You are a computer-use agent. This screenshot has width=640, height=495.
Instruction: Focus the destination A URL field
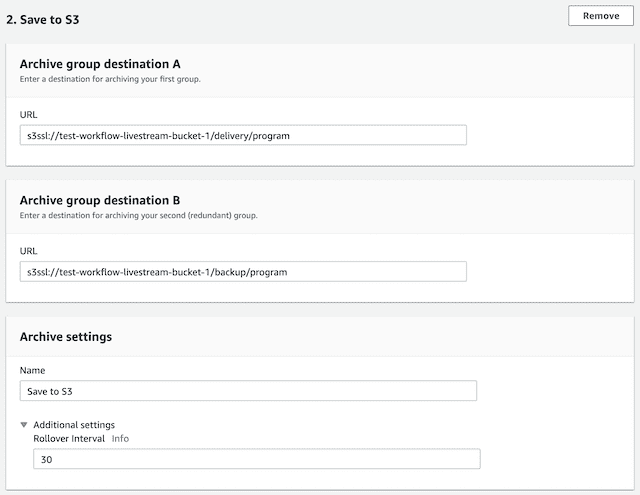click(x=243, y=135)
